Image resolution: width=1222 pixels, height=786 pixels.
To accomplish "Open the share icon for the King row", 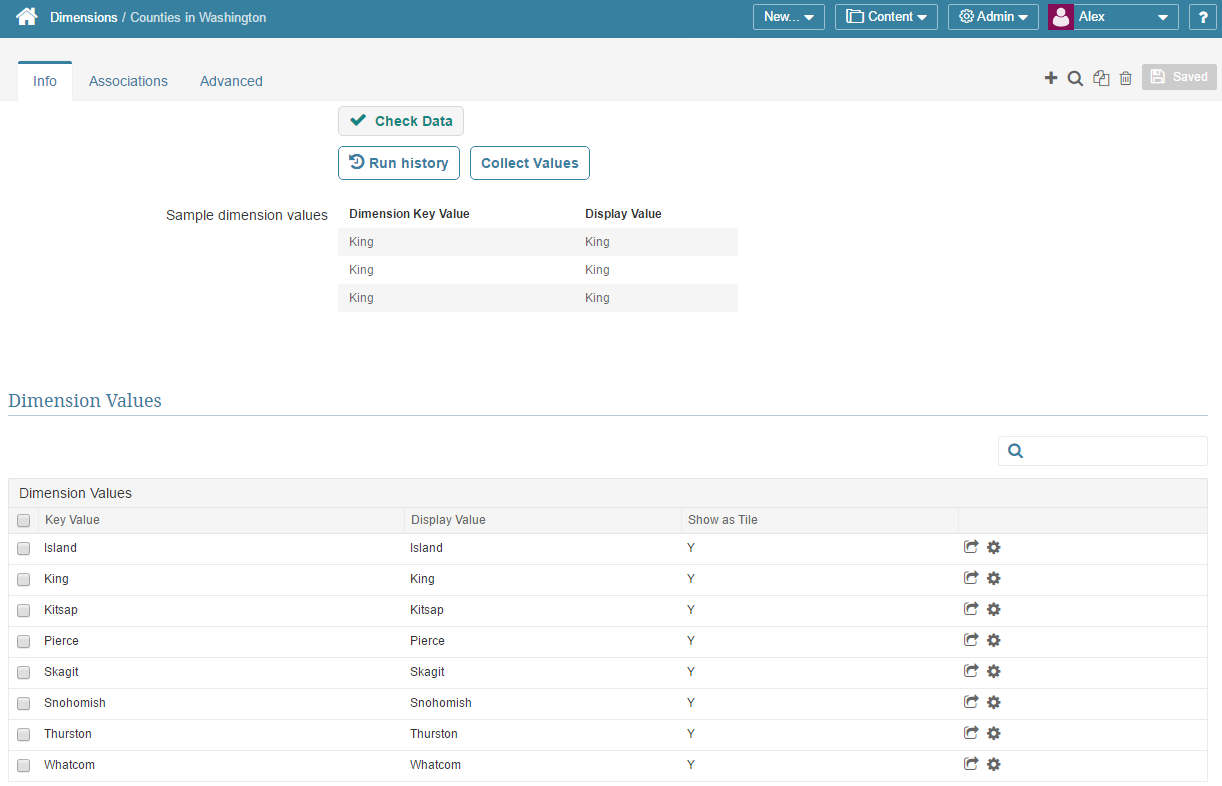I will [970, 578].
